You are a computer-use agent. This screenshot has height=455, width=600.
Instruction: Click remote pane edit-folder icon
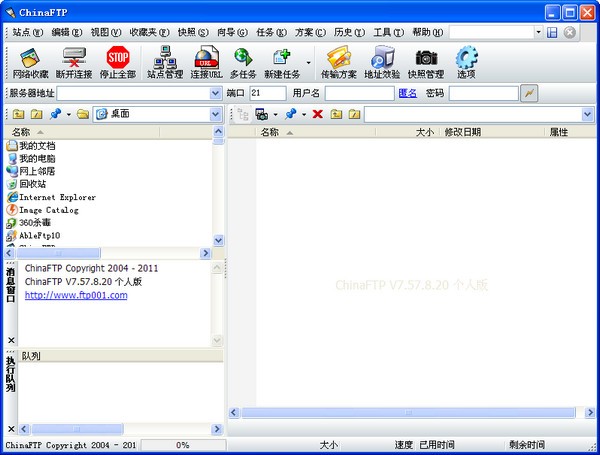click(x=354, y=114)
